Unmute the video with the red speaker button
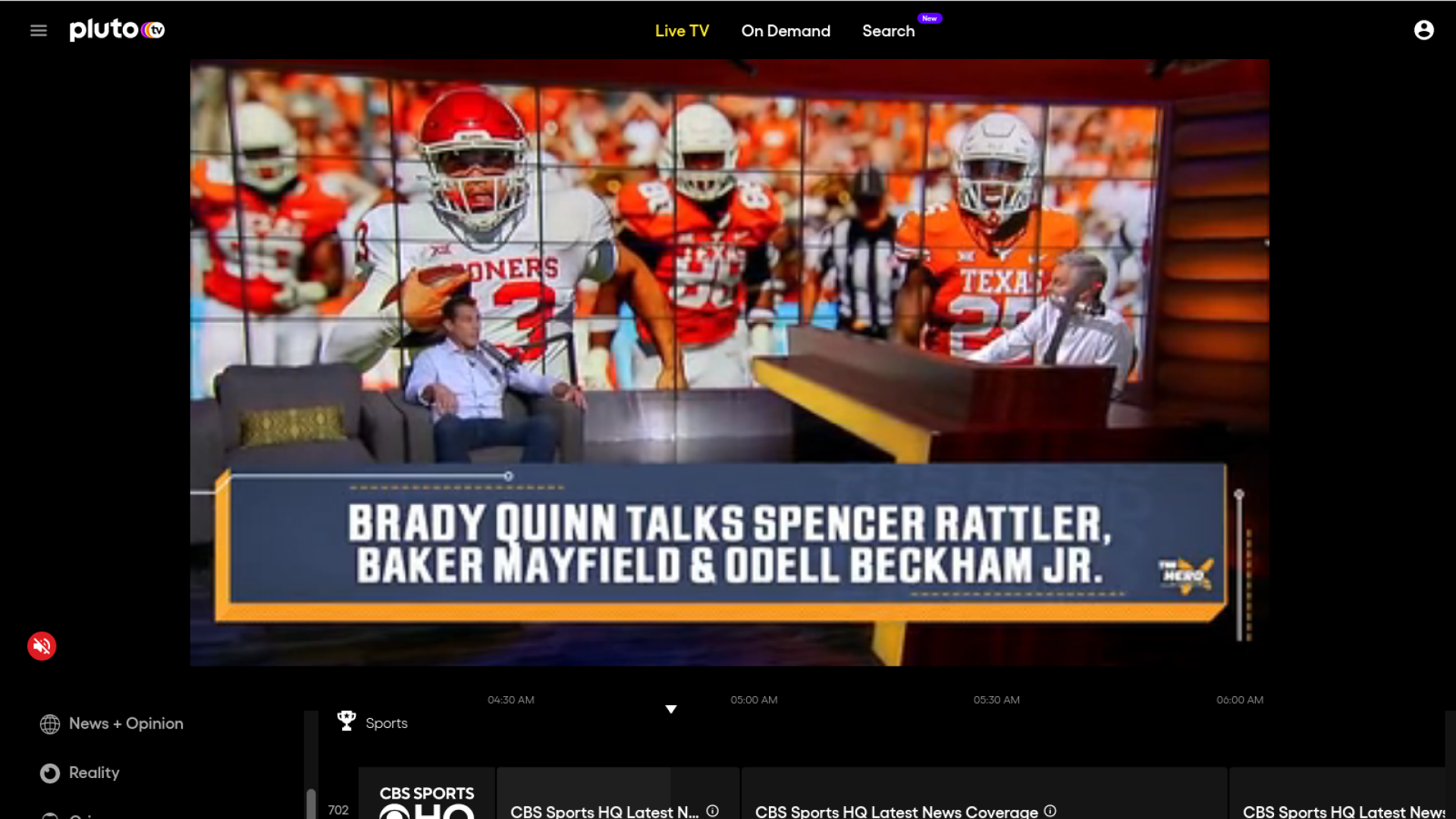Screen dimensions: 1456x819 pyautogui.click(x=42, y=646)
